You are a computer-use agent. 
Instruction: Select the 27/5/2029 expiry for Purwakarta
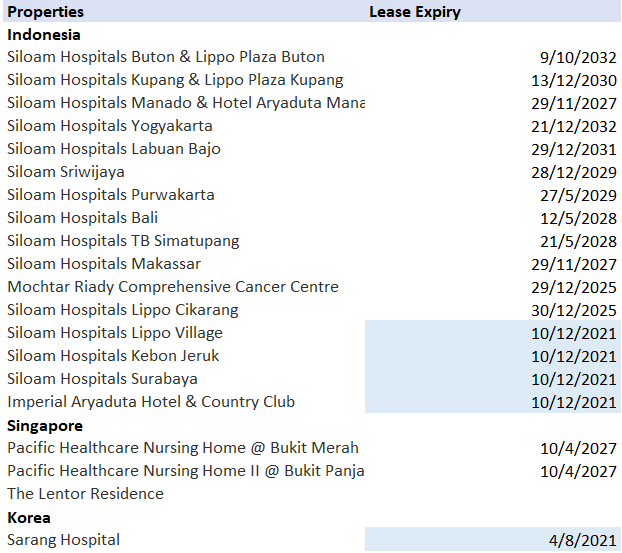point(578,196)
